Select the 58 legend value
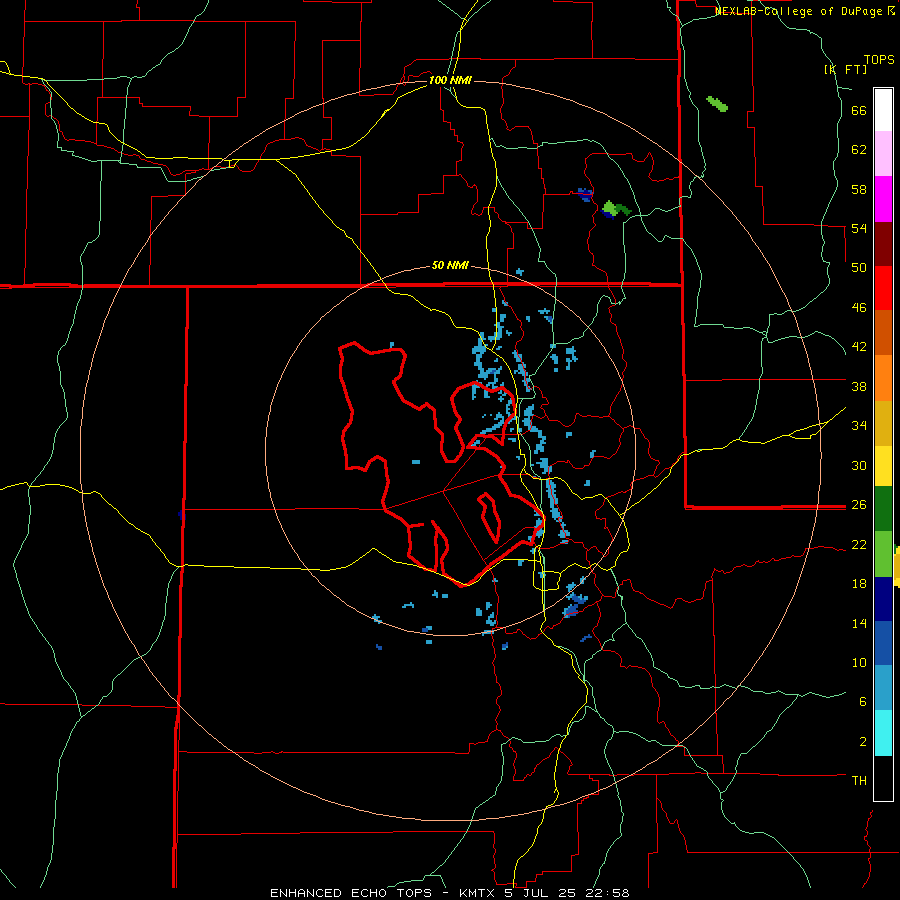 coord(859,189)
